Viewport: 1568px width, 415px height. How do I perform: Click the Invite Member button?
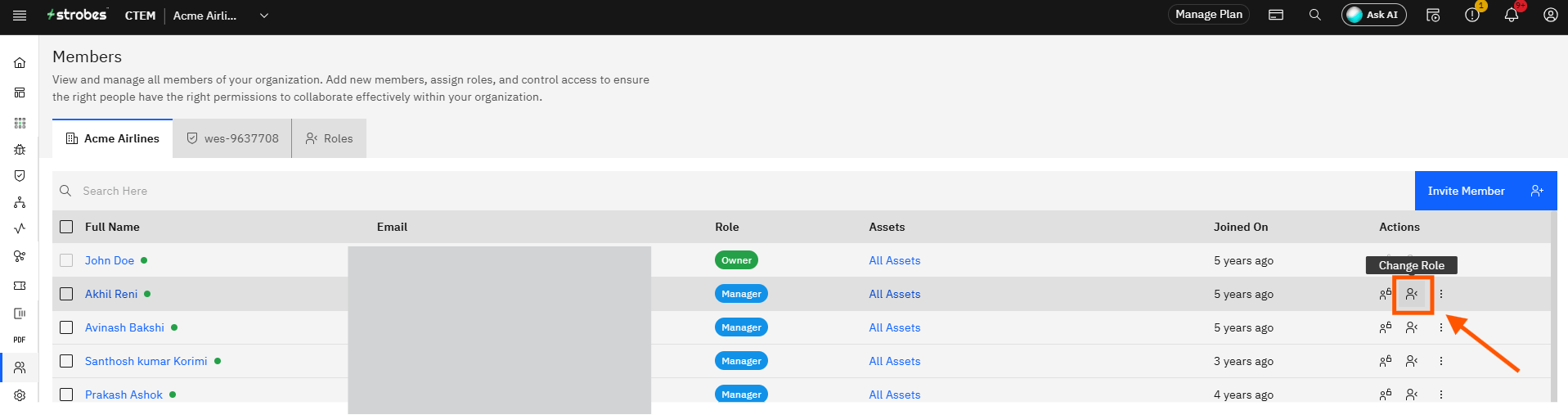coord(1485,191)
